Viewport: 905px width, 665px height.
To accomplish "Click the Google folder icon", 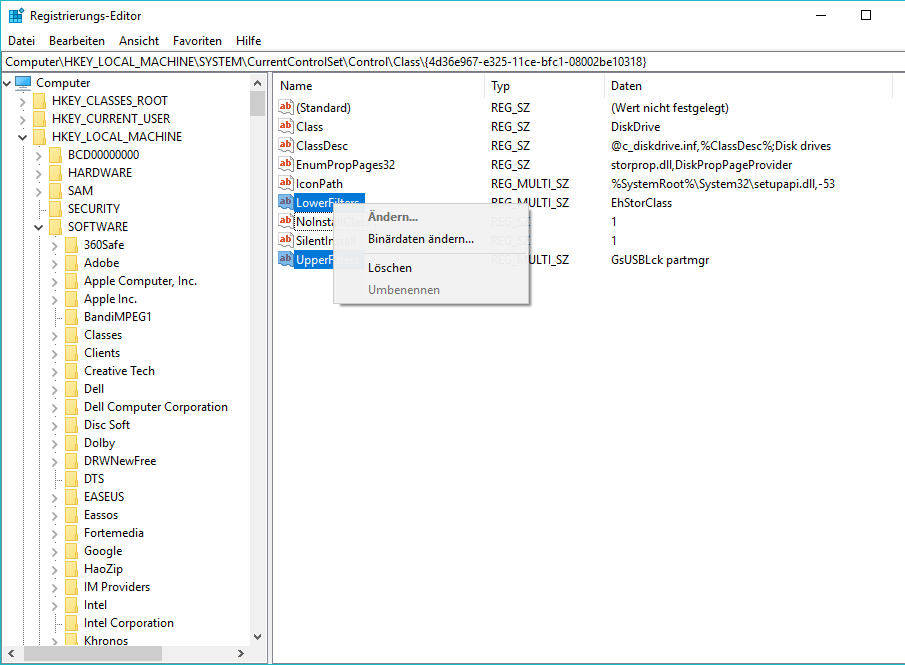I will click(x=71, y=551).
